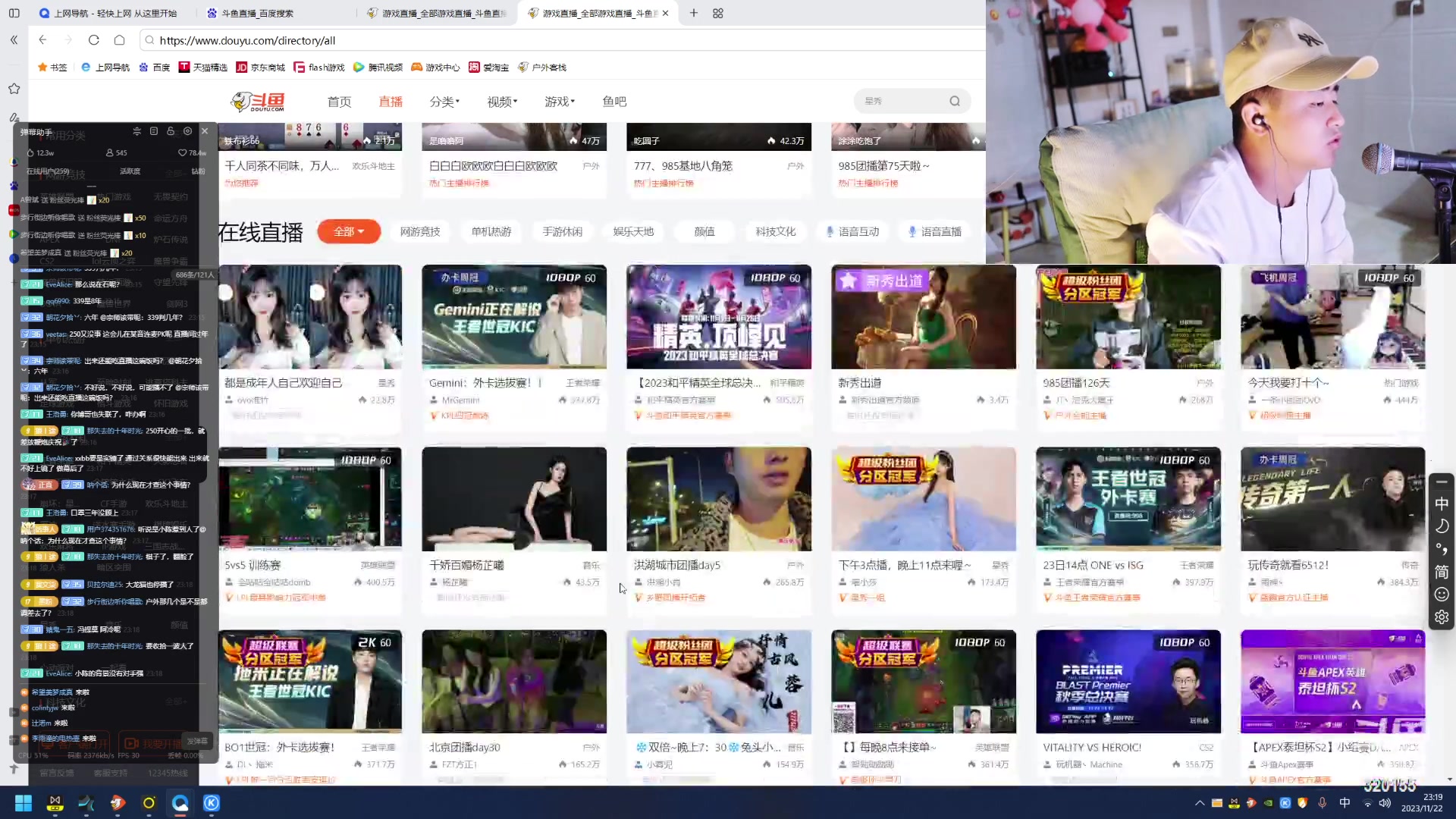
Task: Open 鱼吧 in Douyu navigation
Action: [614, 102]
